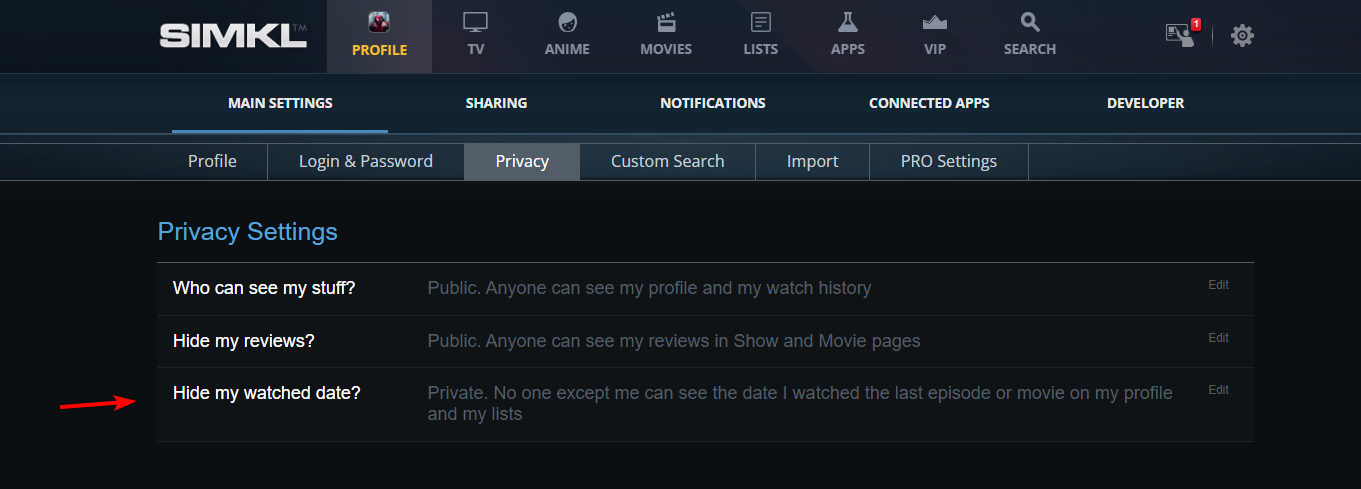This screenshot has width=1361, height=489.
Task: Open the Movies clapperboard icon
Action: pyautogui.click(x=666, y=22)
